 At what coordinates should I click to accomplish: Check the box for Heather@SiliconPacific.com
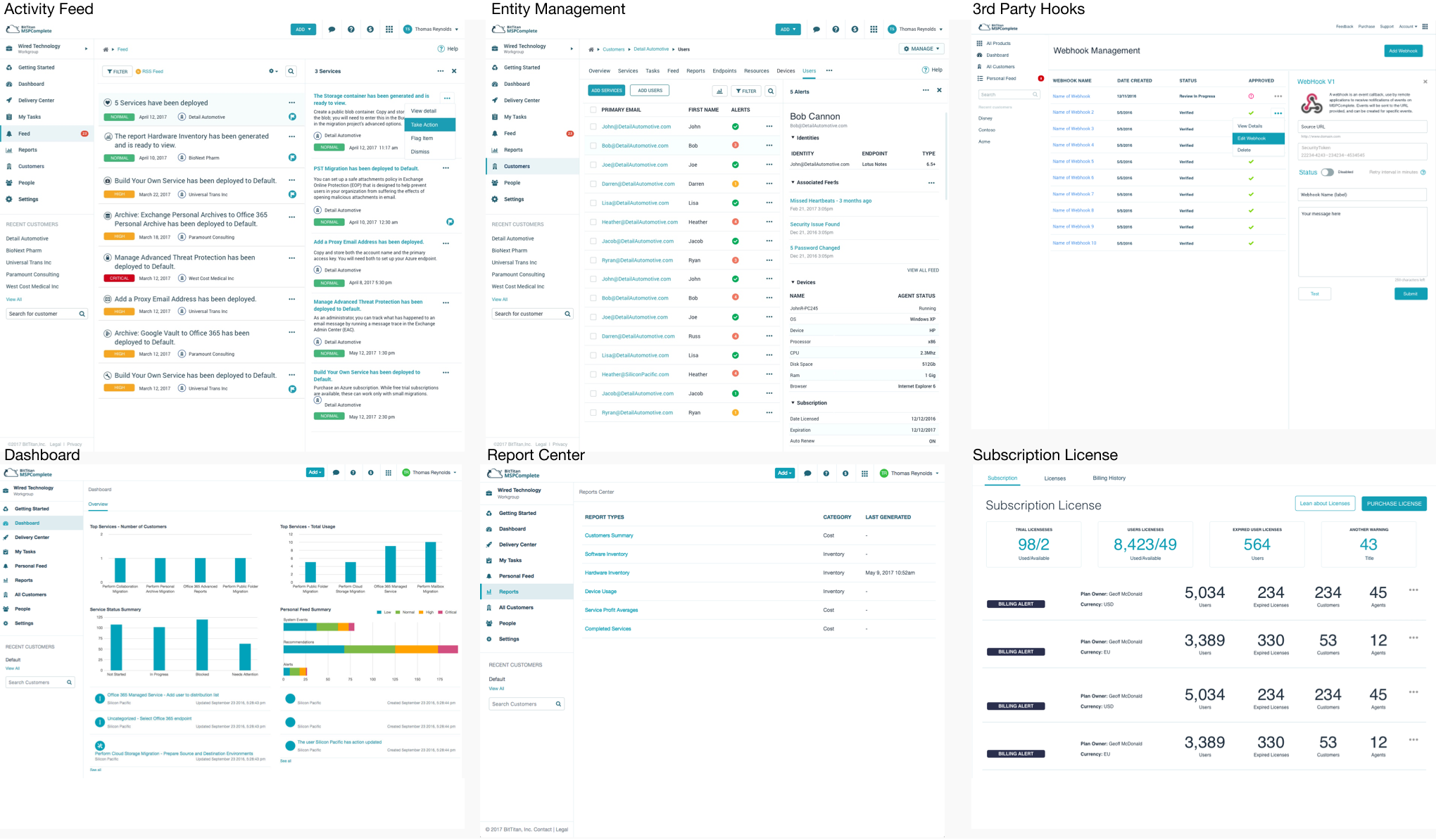593,374
